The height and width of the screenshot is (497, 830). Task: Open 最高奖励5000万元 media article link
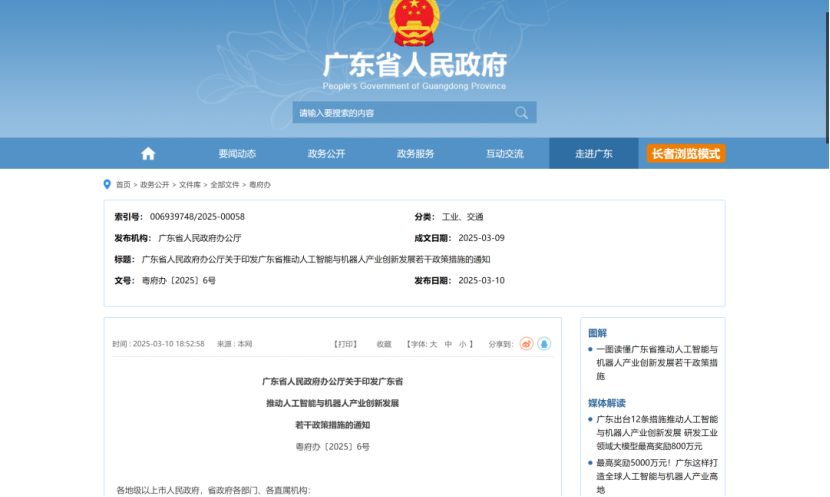[x=657, y=476]
